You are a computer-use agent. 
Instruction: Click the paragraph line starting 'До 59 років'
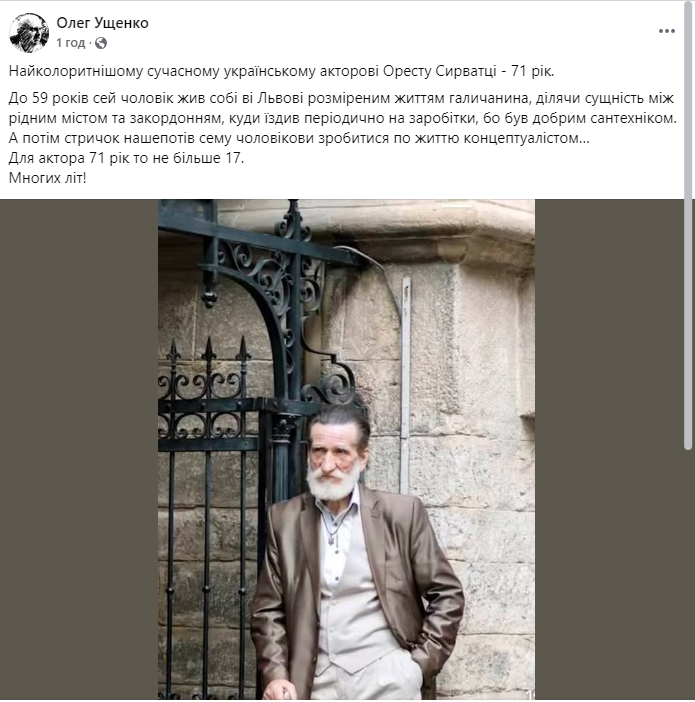click(341, 98)
